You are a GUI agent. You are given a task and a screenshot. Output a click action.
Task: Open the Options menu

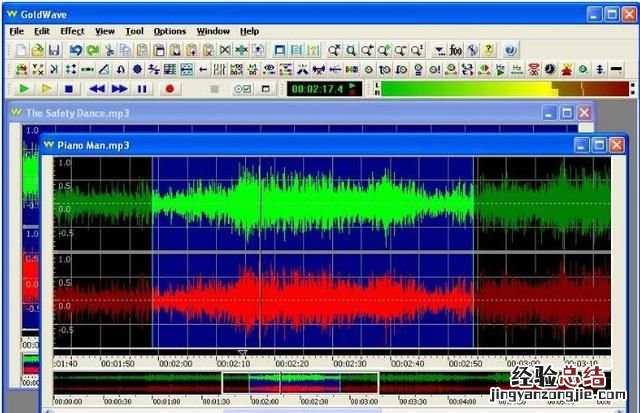tap(170, 31)
